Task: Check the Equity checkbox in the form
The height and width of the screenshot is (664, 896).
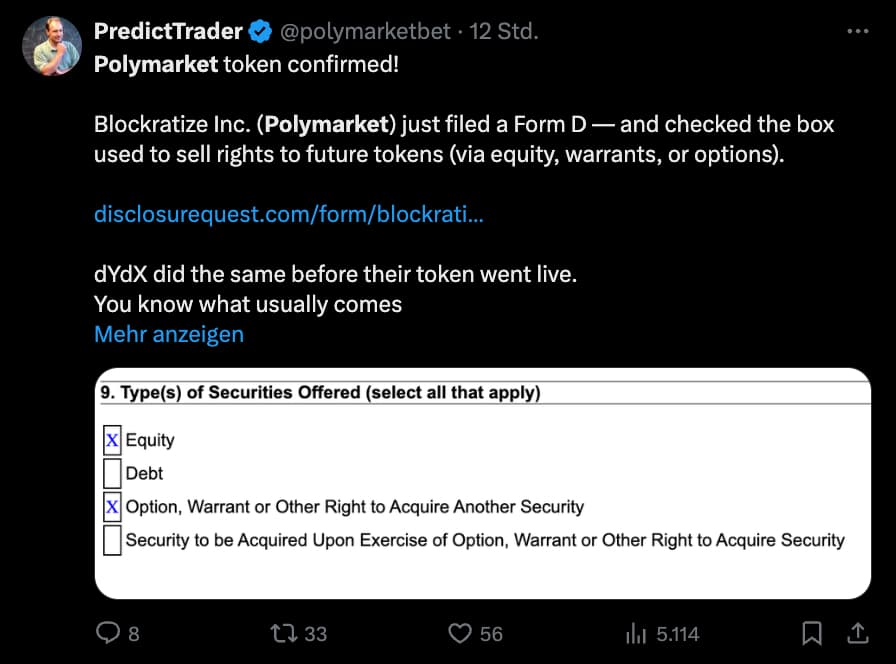Action: (x=110, y=440)
